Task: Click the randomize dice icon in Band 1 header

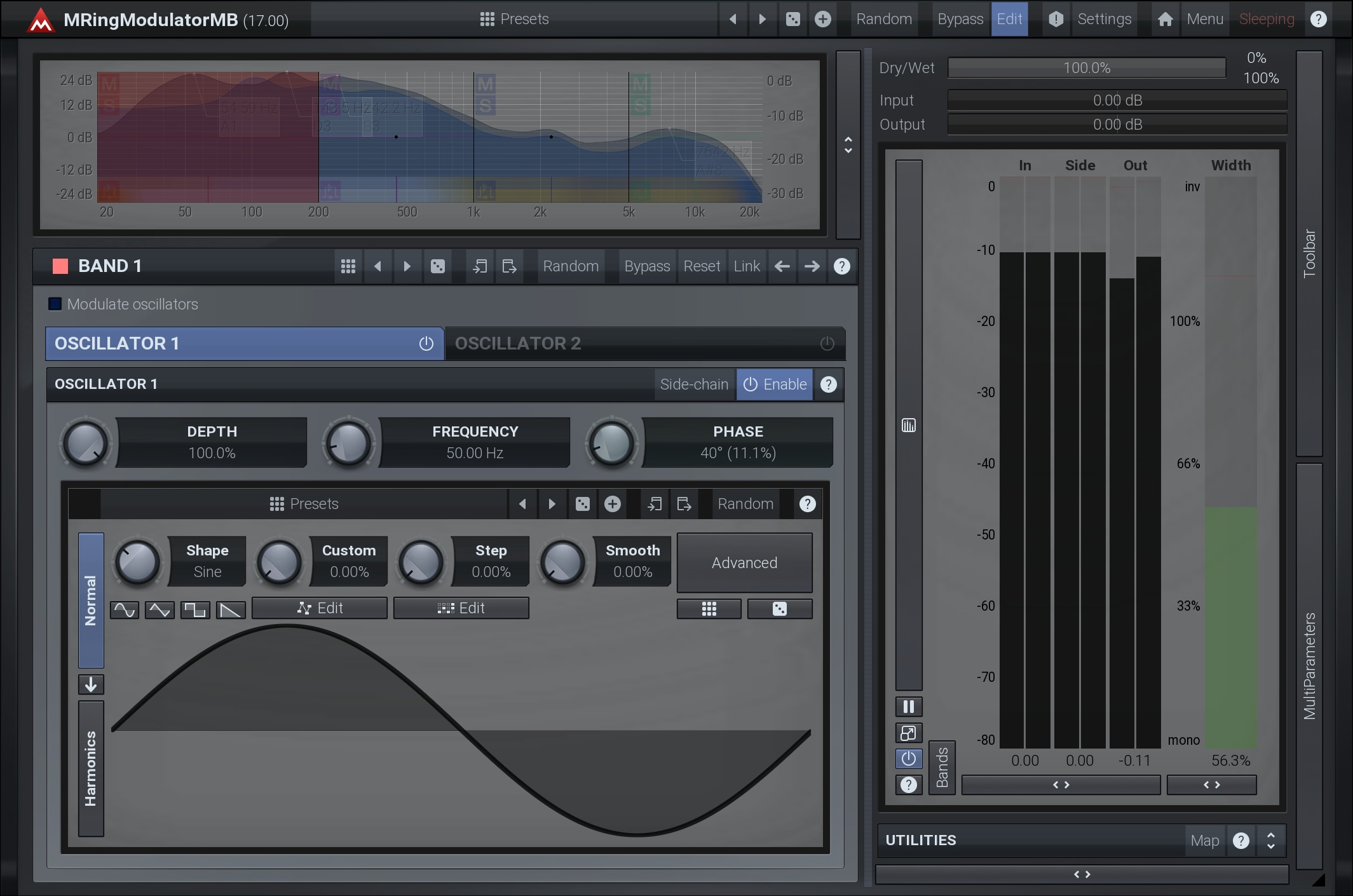Action: [x=438, y=266]
